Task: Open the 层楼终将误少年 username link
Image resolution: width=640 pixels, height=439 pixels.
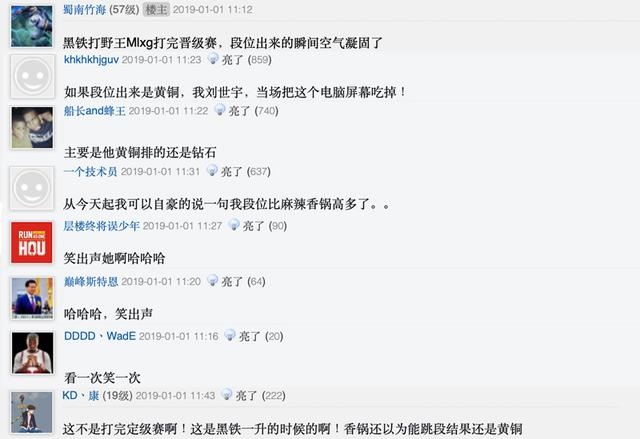Action: 102,226
